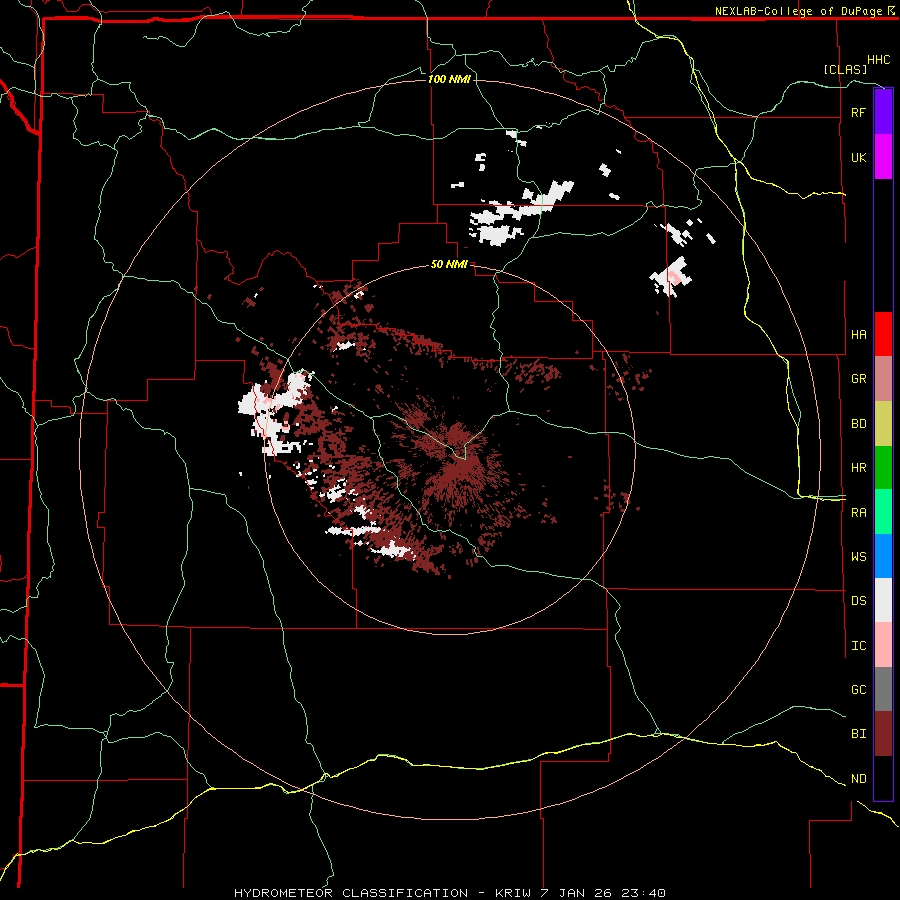Click the 50 NMI range ring label
Screen dimensions: 900x900
pyautogui.click(x=449, y=264)
